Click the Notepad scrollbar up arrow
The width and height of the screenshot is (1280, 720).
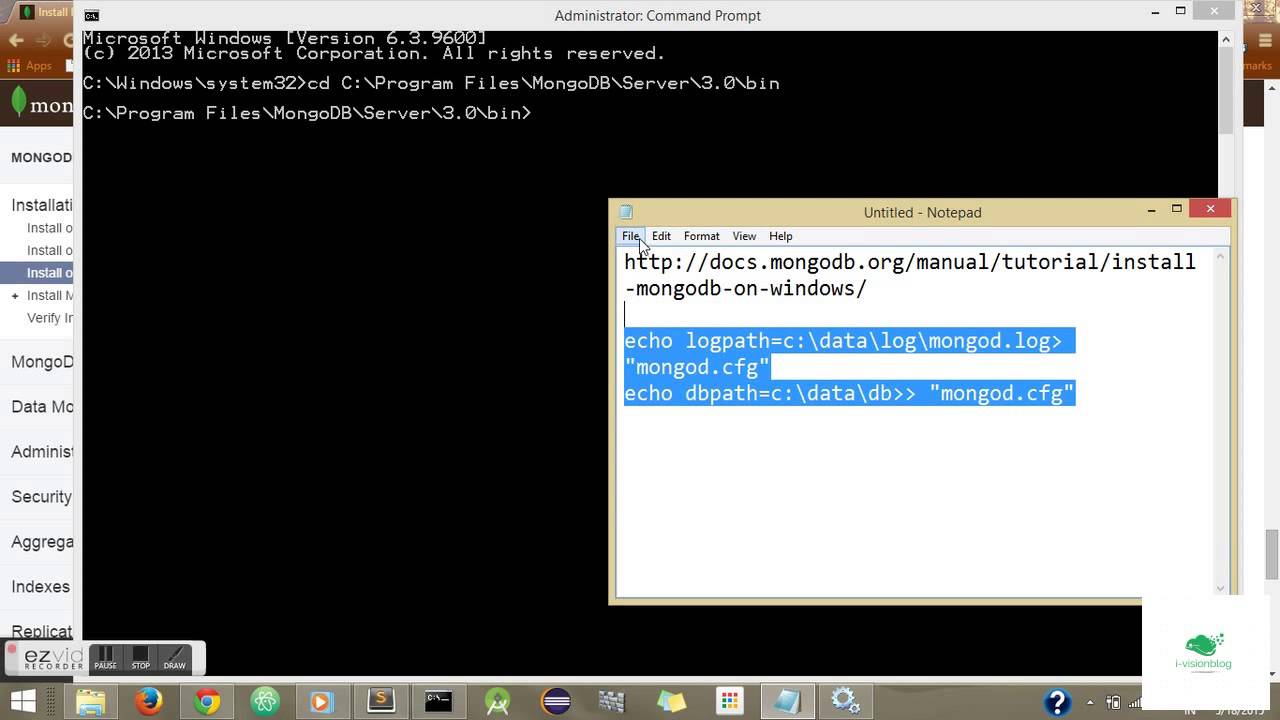[1220, 258]
